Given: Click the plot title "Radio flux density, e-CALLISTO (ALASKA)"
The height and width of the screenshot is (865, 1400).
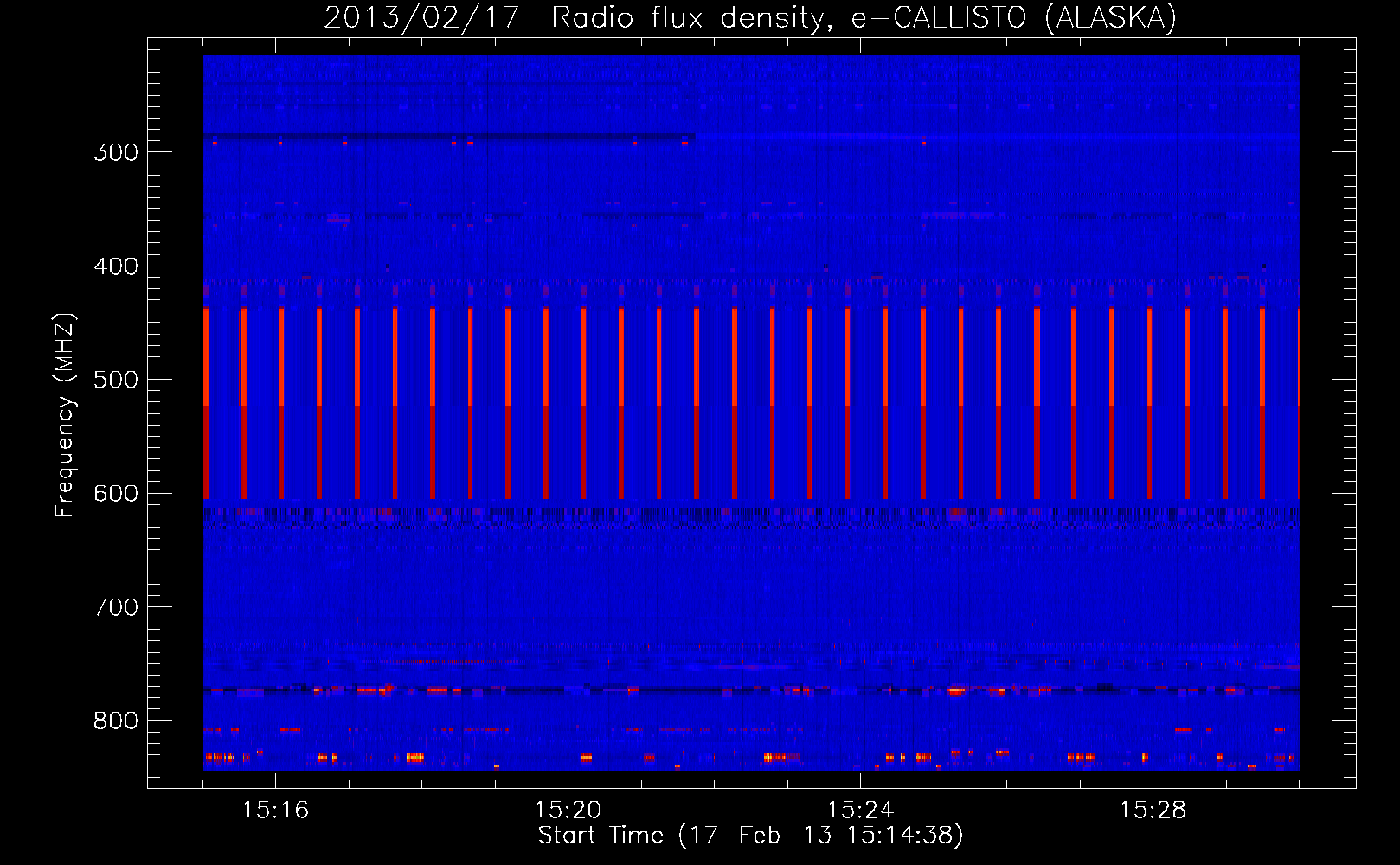Looking at the screenshot, I should (x=864, y=17).
